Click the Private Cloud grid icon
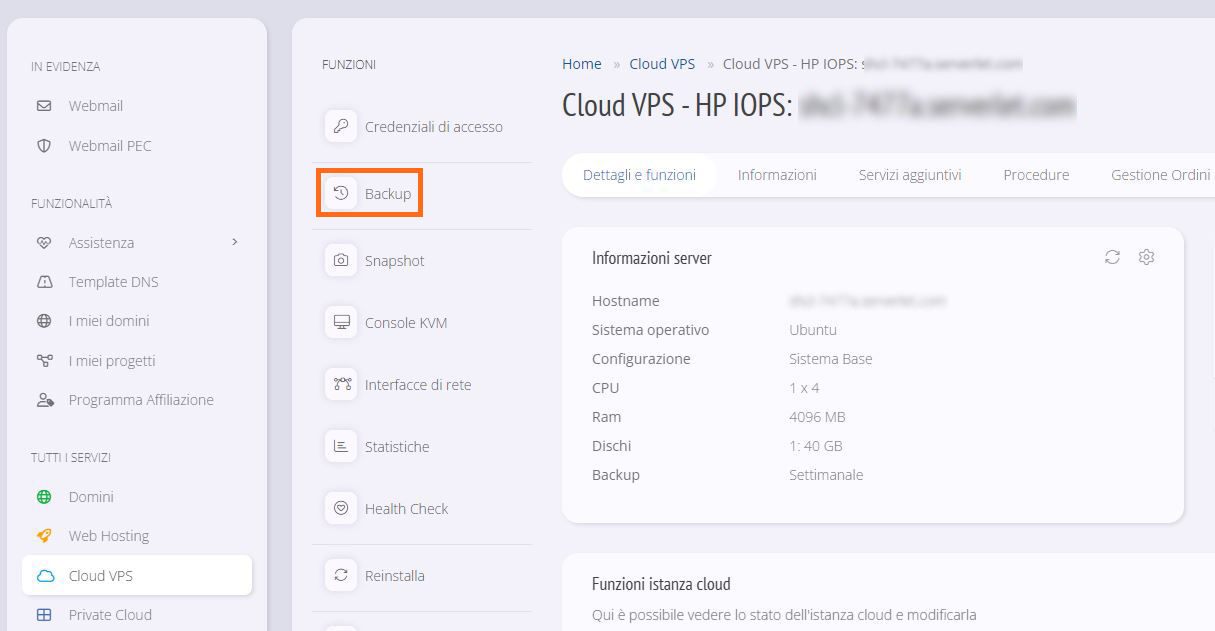Image resolution: width=1215 pixels, height=631 pixels. pyautogui.click(x=44, y=615)
